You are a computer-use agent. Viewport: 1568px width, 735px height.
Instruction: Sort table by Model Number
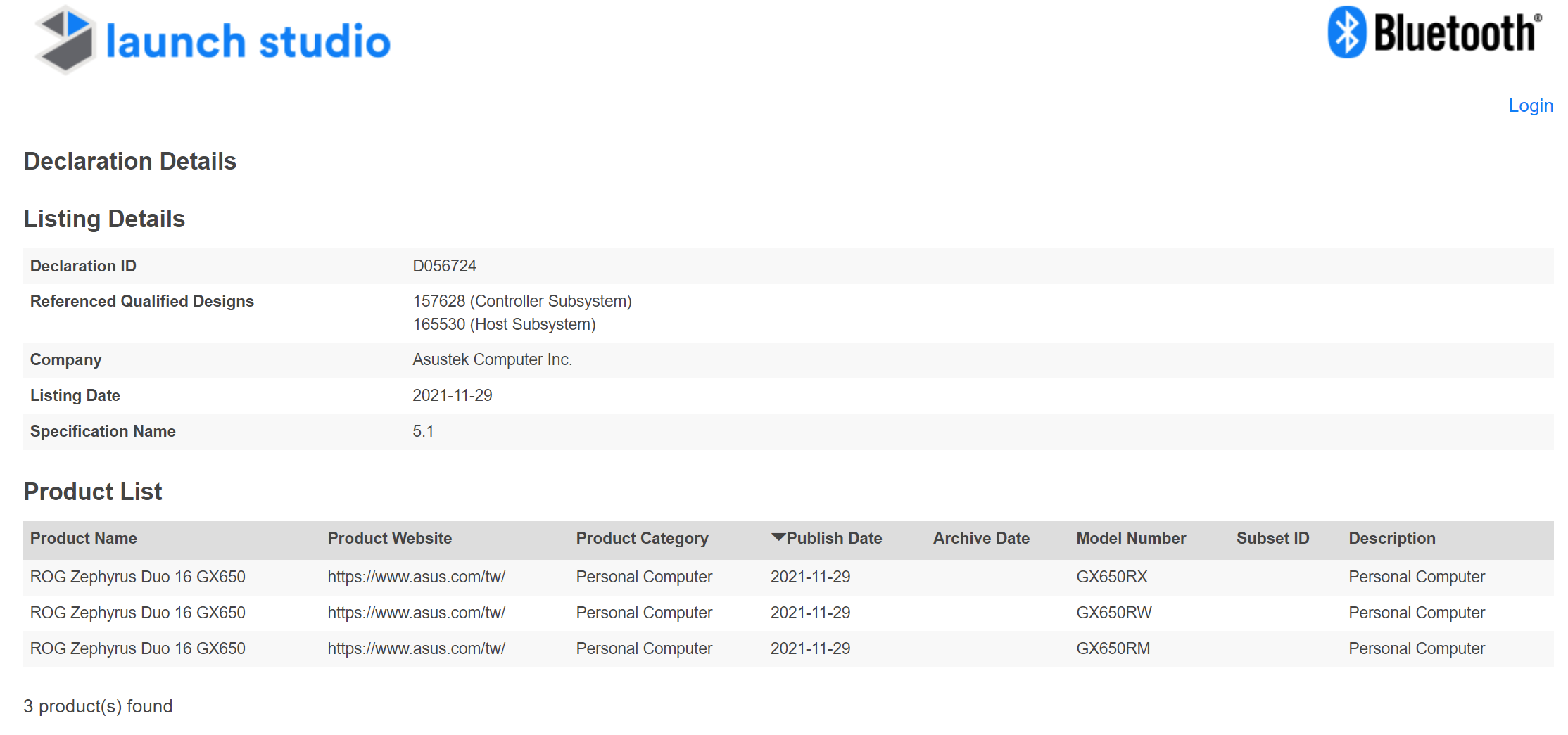coord(1130,538)
